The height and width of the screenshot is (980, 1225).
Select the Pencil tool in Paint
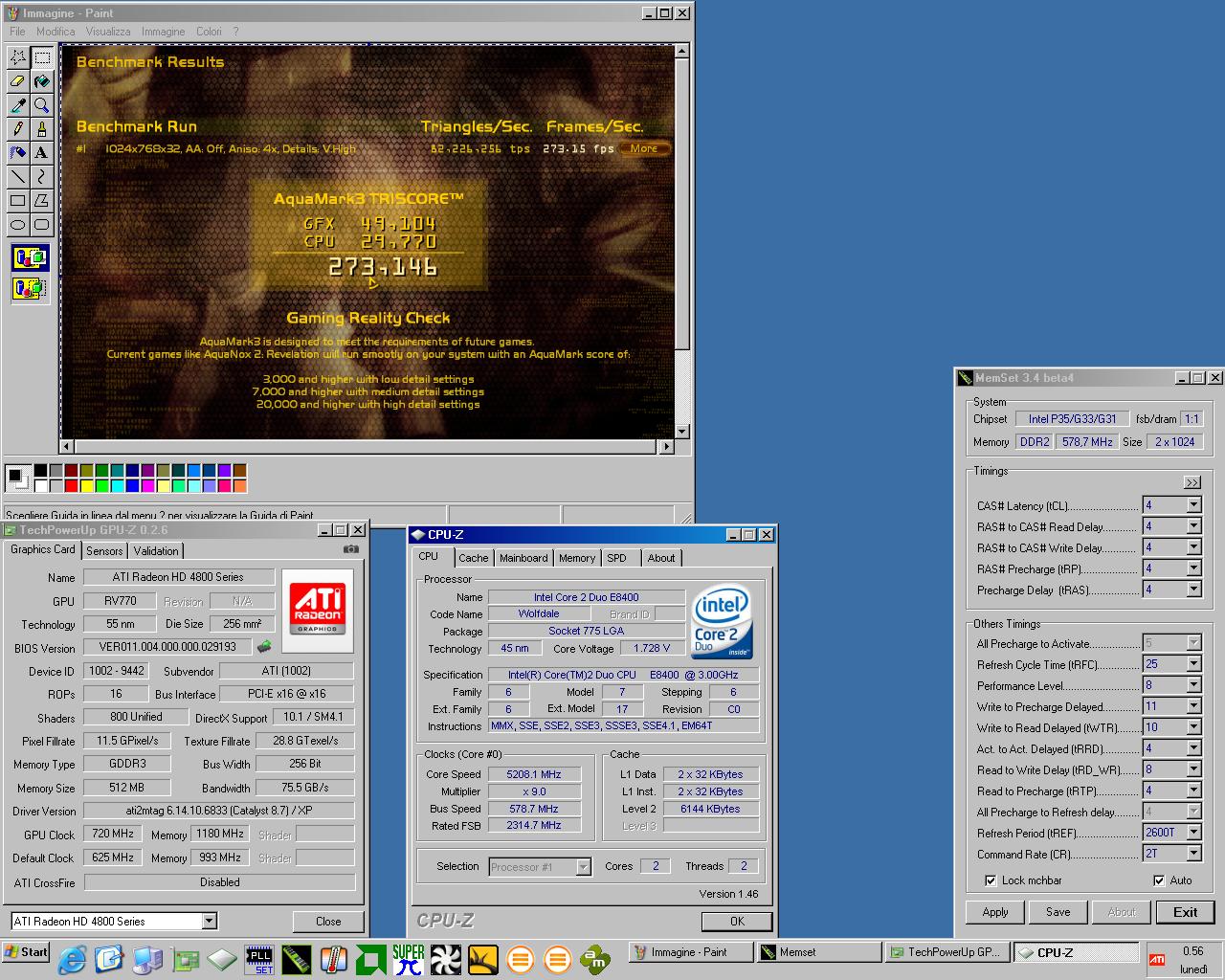pyautogui.click(x=18, y=129)
